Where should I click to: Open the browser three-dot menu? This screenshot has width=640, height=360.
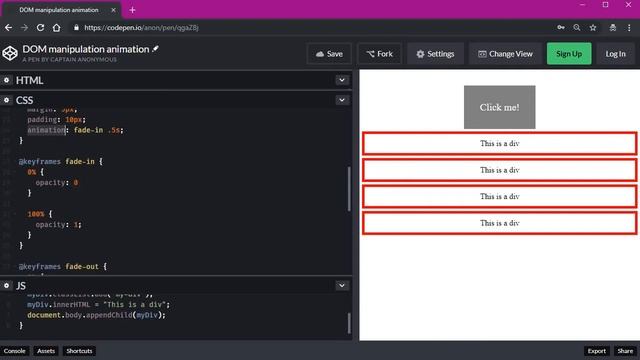(x=629, y=28)
